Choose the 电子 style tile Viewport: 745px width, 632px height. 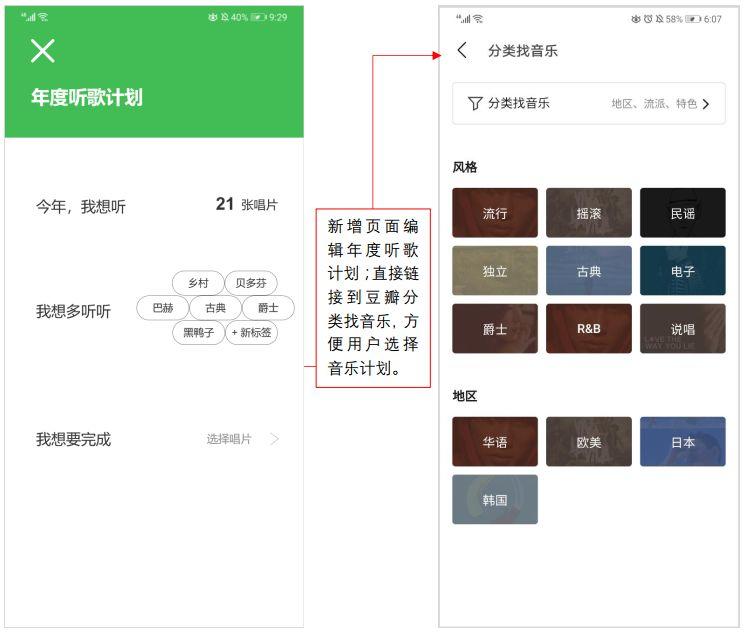(682, 270)
